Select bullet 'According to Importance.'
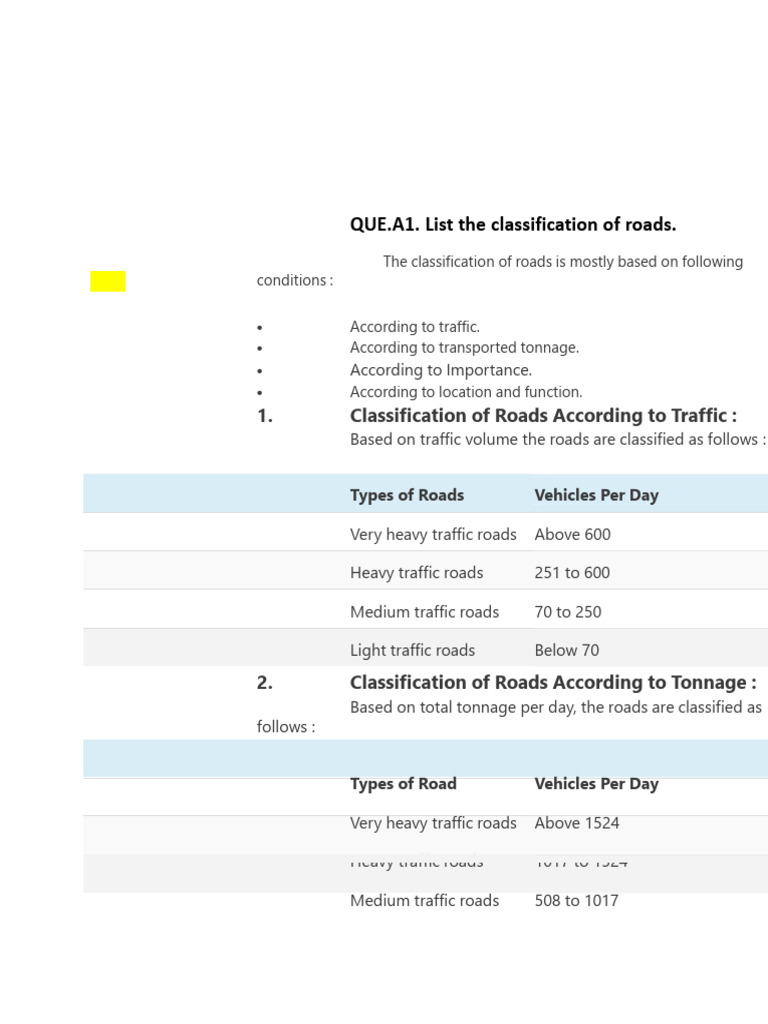The height and width of the screenshot is (1024, 768). coord(441,370)
